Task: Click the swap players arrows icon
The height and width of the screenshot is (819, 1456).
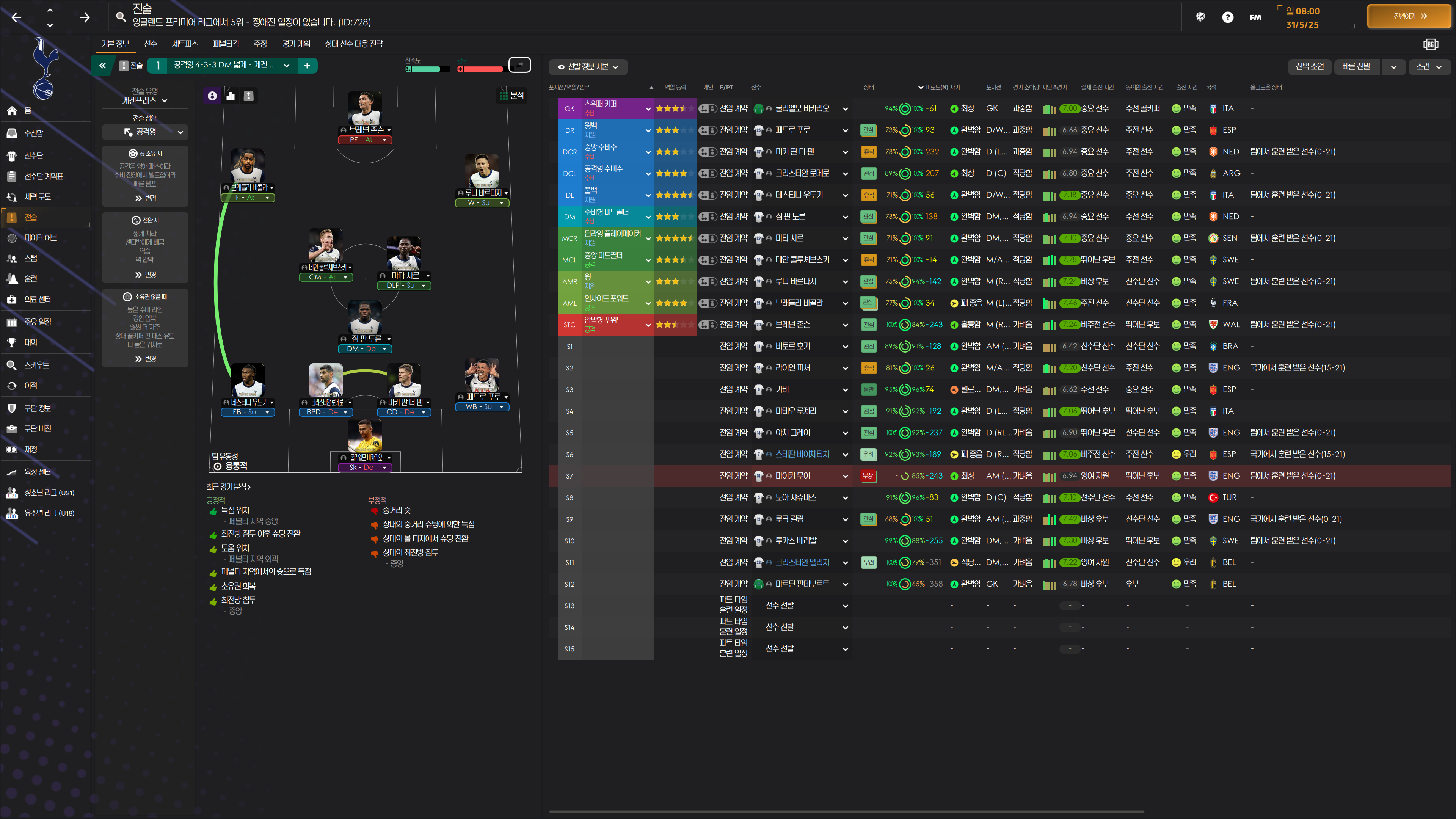Action: point(519,66)
